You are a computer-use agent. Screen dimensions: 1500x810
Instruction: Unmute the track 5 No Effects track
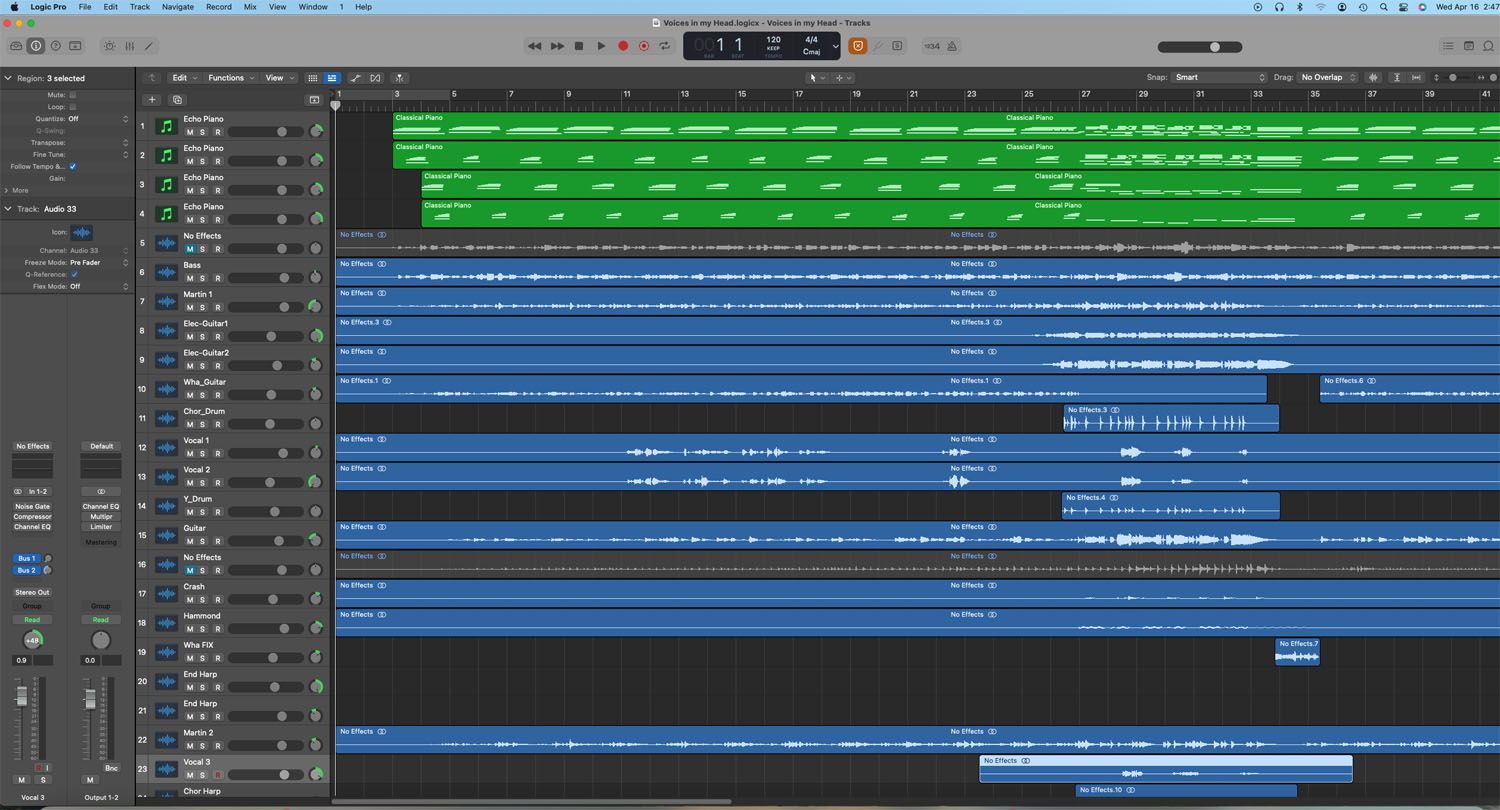pos(190,249)
